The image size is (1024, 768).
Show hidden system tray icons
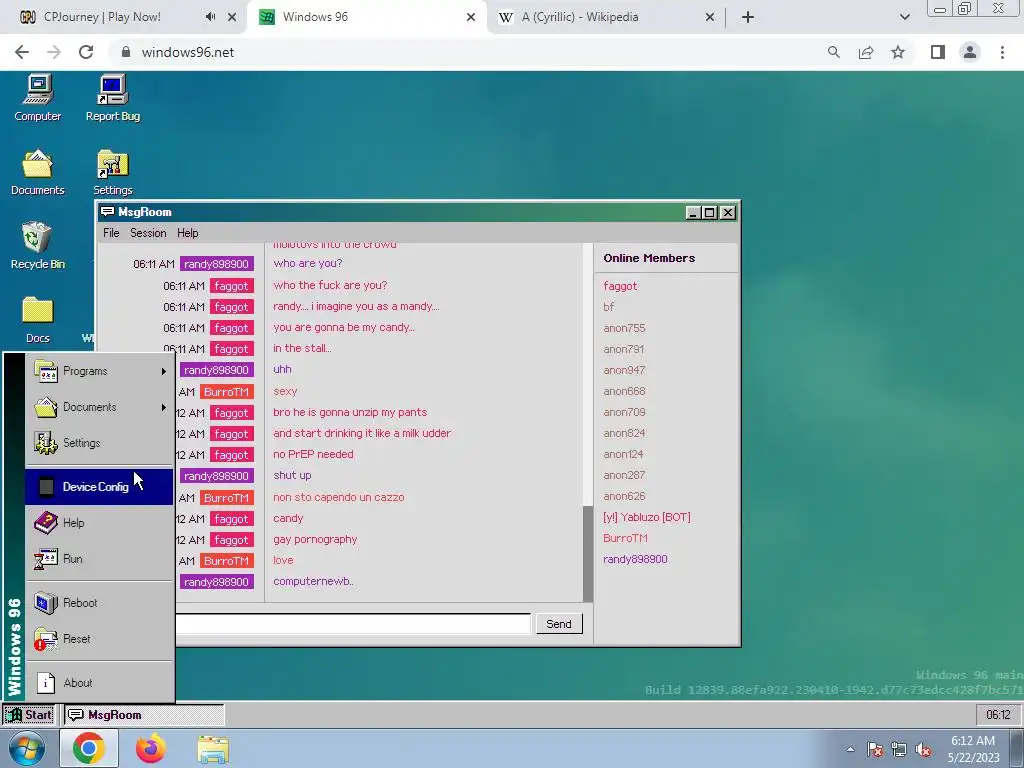[x=850, y=749]
